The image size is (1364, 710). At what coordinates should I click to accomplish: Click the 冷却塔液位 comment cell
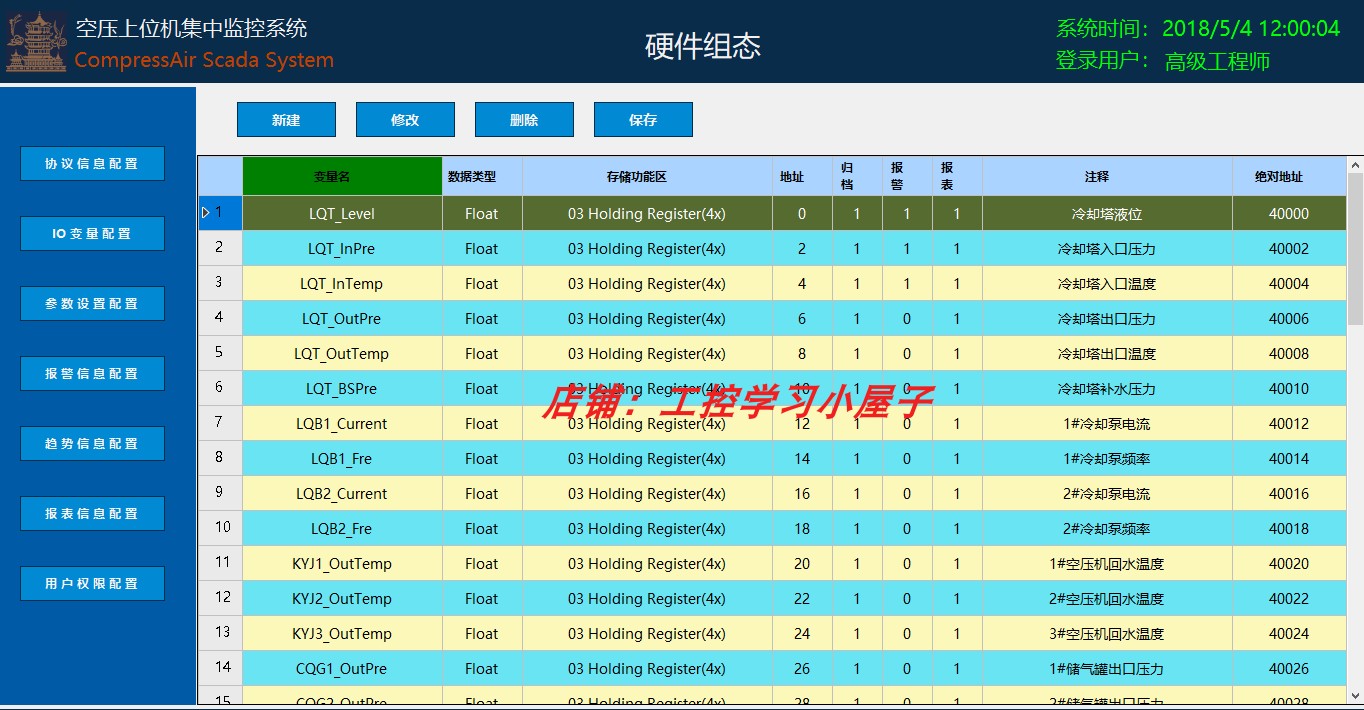click(x=1107, y=213)
